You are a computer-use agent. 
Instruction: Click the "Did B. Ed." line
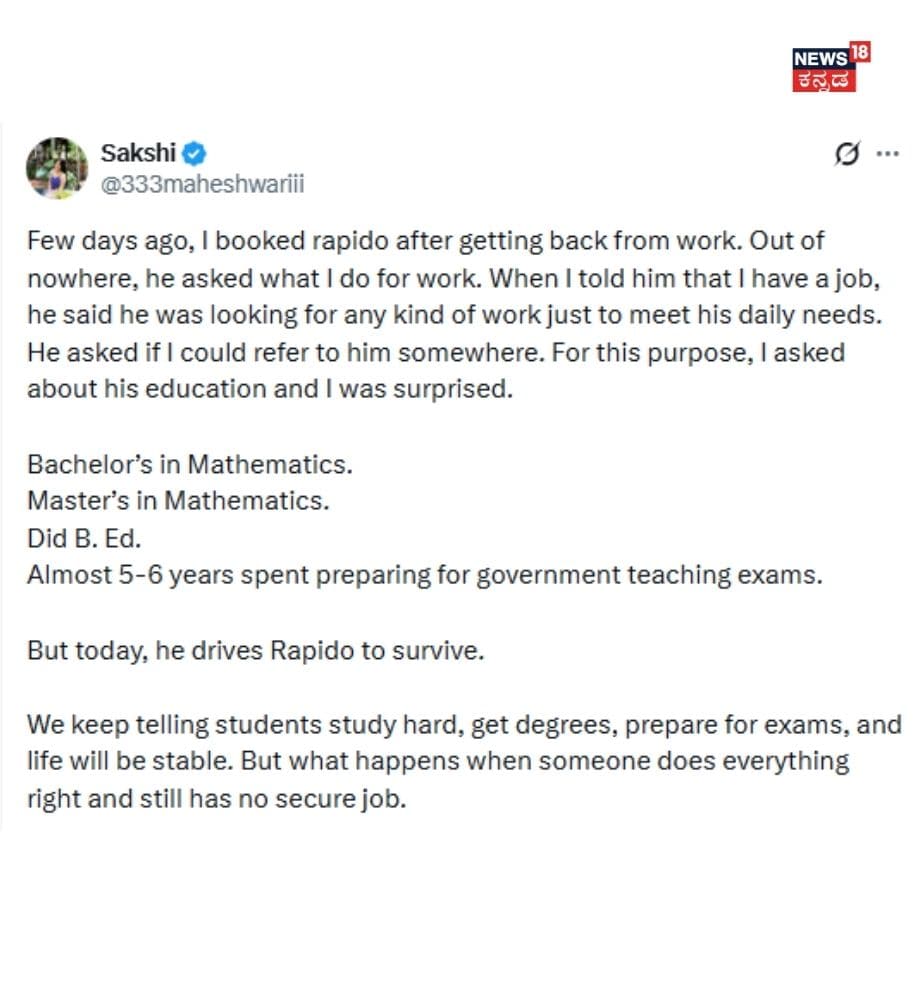click(84, 539)
